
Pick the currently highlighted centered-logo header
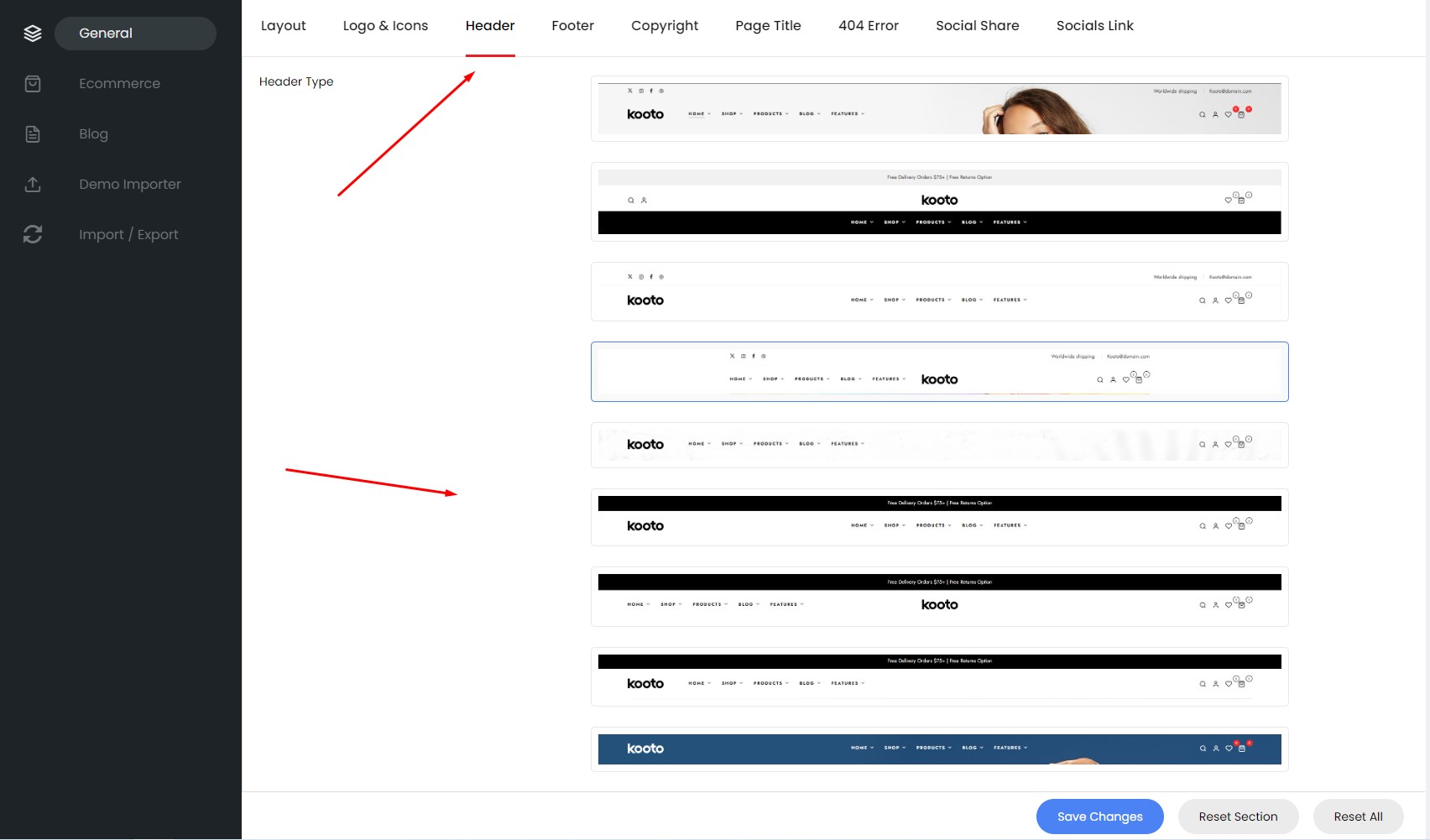(939, 372)
